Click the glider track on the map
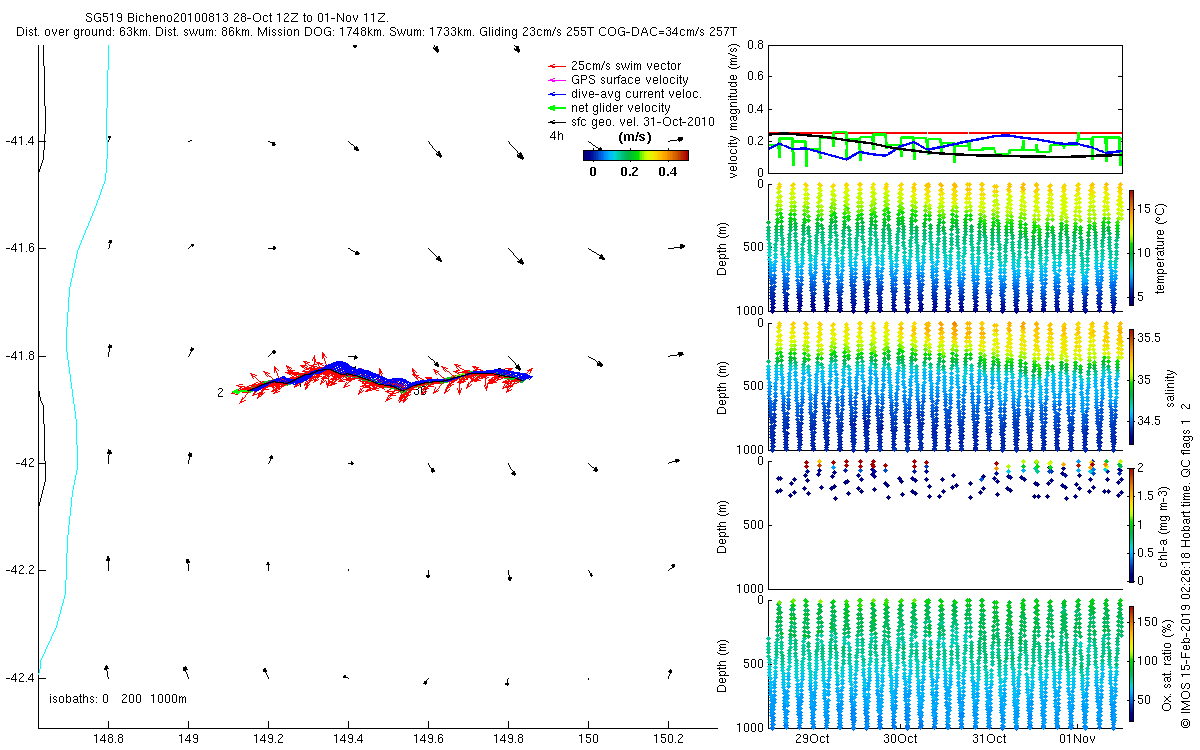 click(x=385, y=377)
